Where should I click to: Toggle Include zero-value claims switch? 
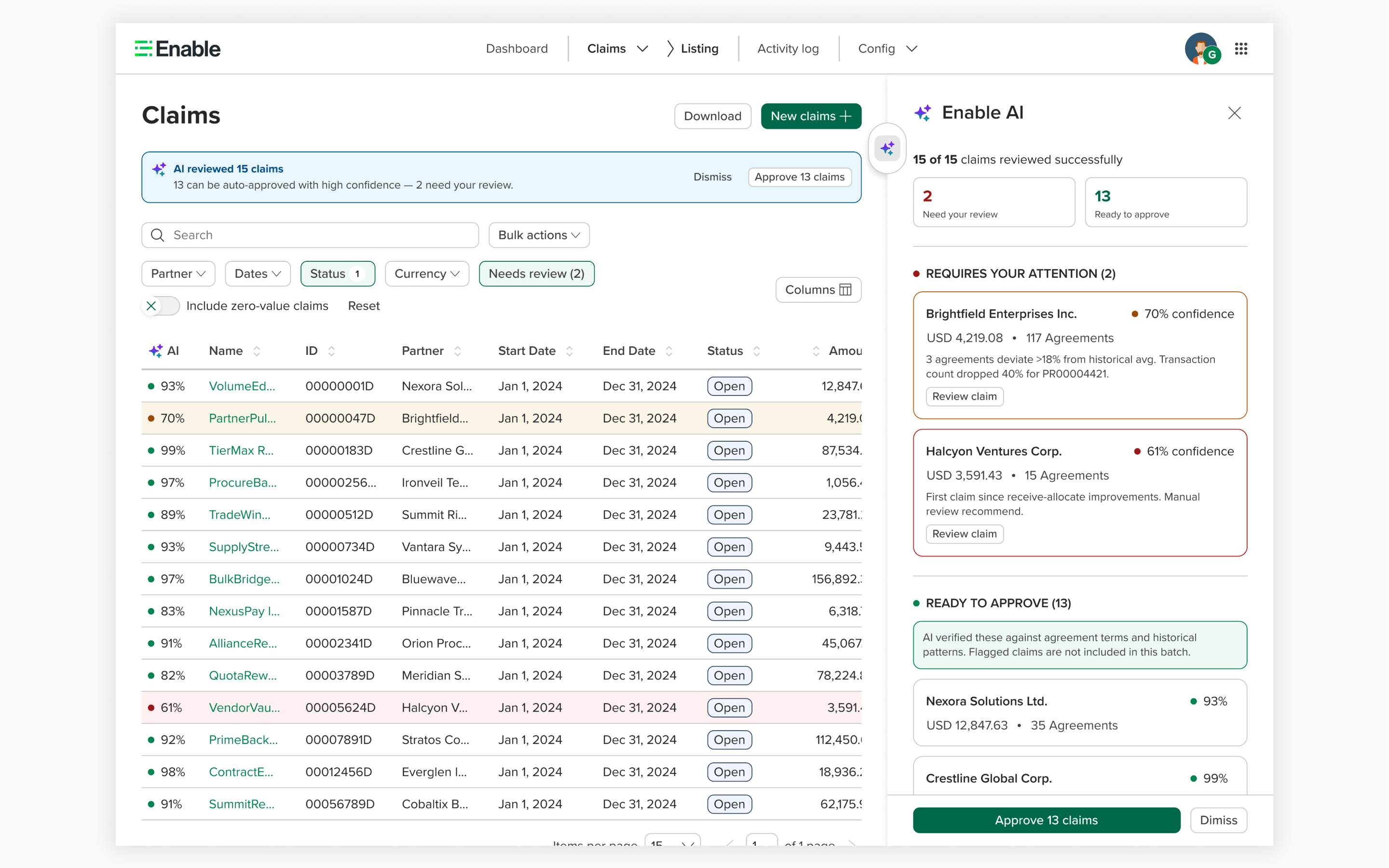coord(161,306)
